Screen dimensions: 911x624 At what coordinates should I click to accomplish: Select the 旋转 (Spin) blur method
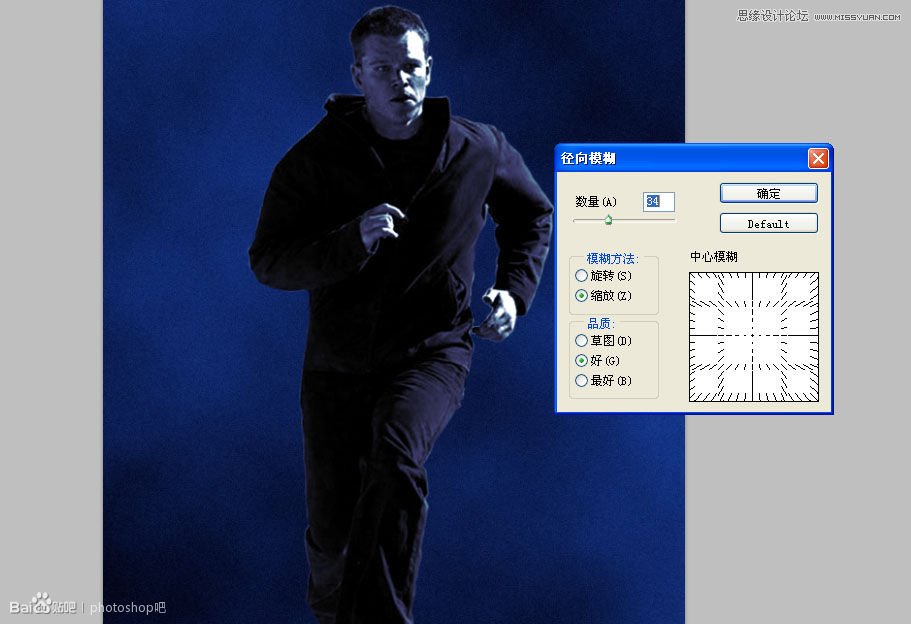pyautogui.click(x=582, y=275)
